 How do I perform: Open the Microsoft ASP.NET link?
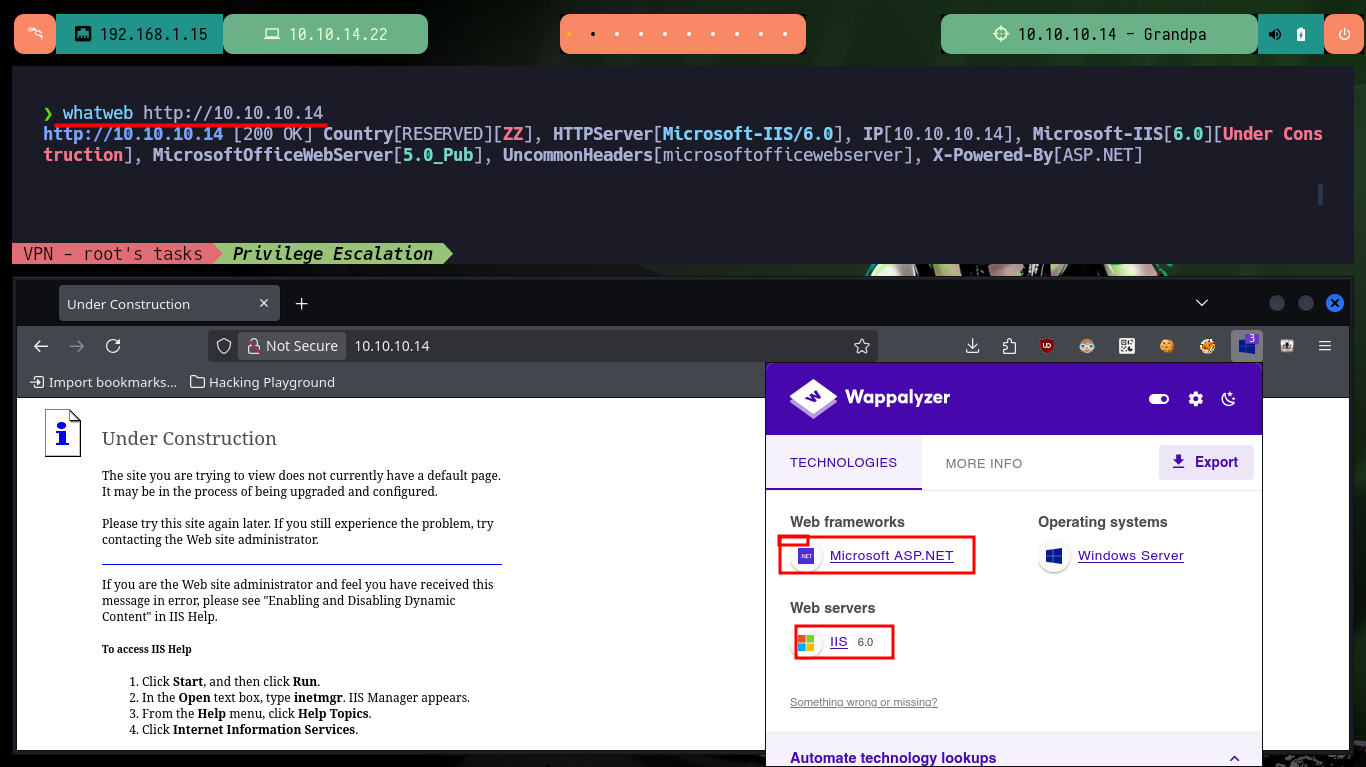pyautogui.click(x=892, y=556)
